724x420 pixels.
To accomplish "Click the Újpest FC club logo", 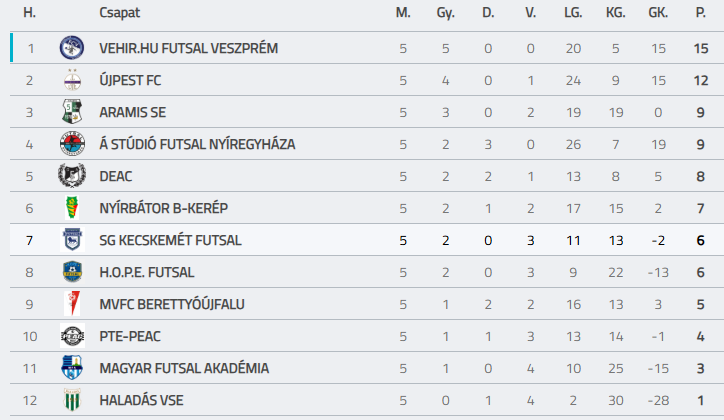I will pos(72,80).
